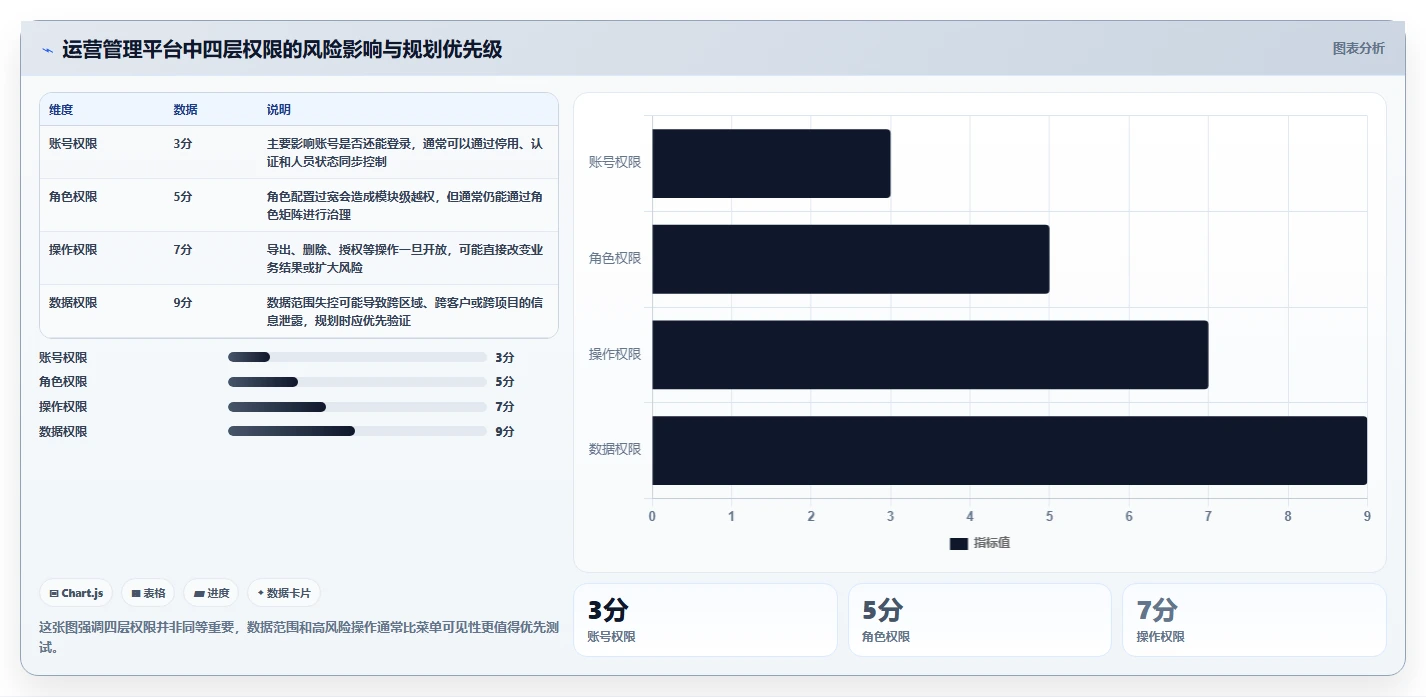
Task: Click the 说明 column header
Action: point(279,110)
